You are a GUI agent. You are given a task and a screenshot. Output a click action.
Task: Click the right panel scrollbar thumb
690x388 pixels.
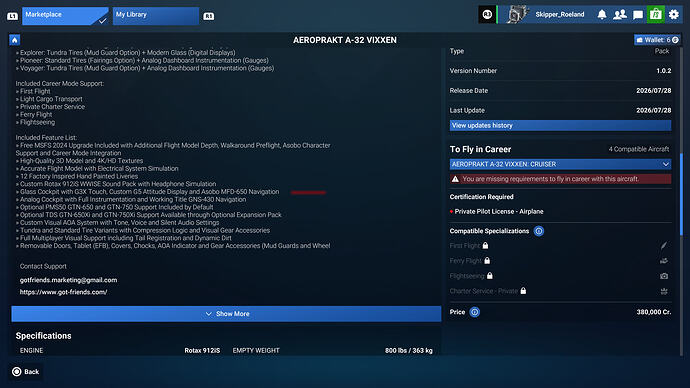click(682, 194)
